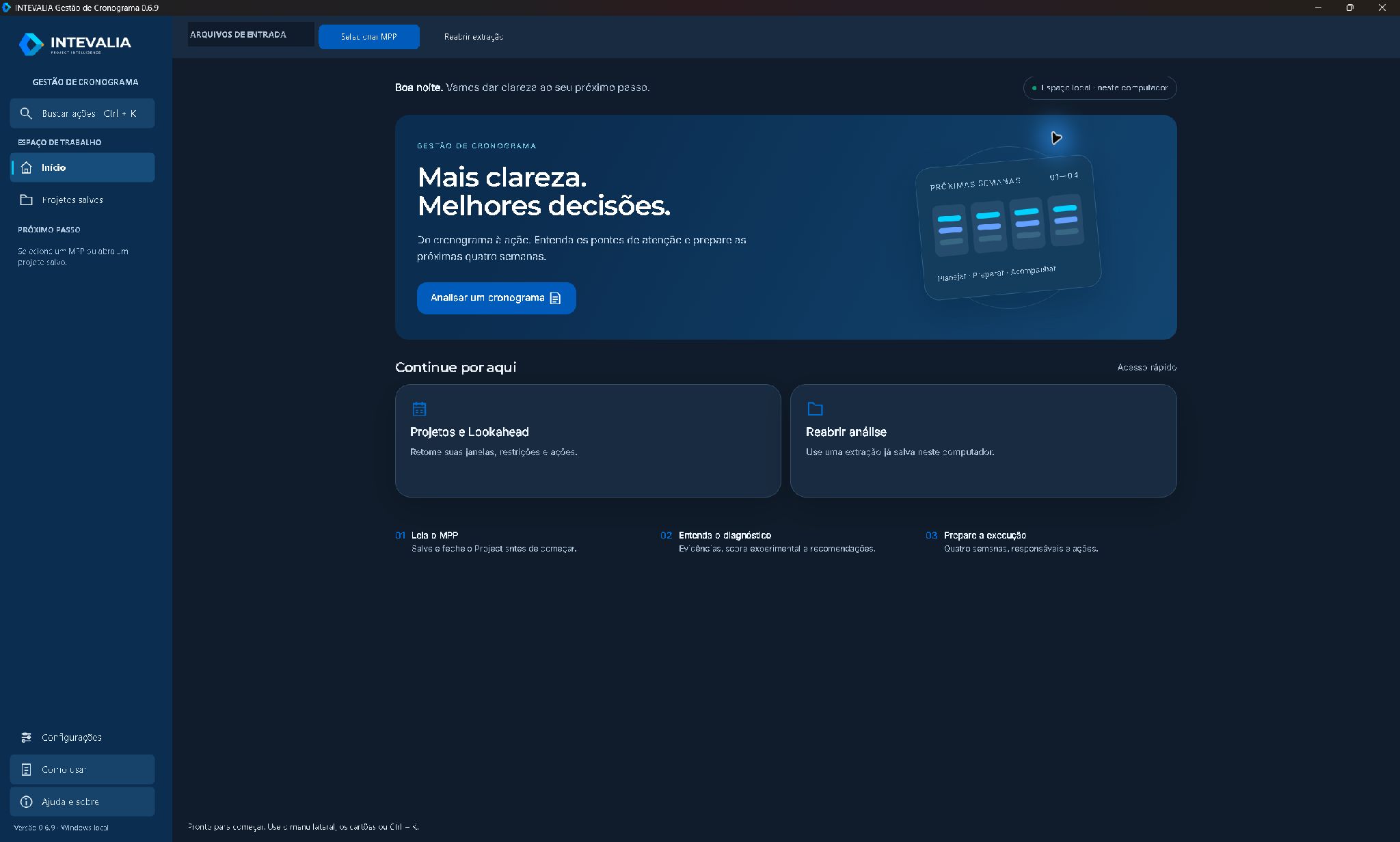Click step 02 Entenda o diagnóstico
The height and width of the screenshot is (842, 1400).
[768, 541]
